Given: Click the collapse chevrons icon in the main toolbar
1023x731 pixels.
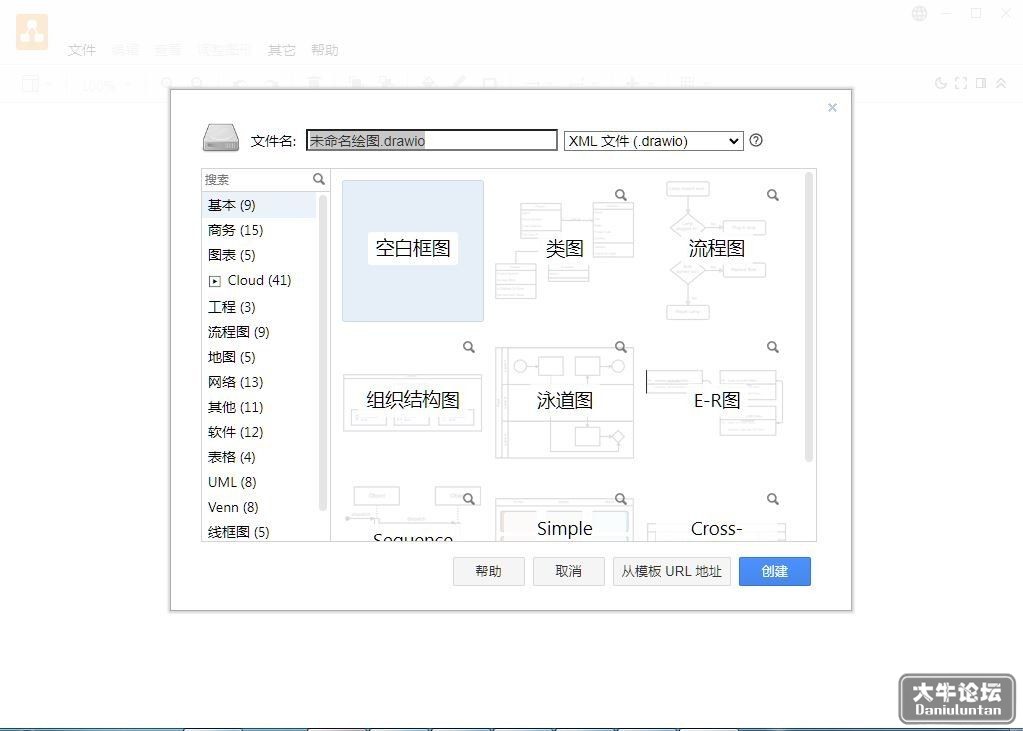Looking at the screenshot, I should point(1000,83).
